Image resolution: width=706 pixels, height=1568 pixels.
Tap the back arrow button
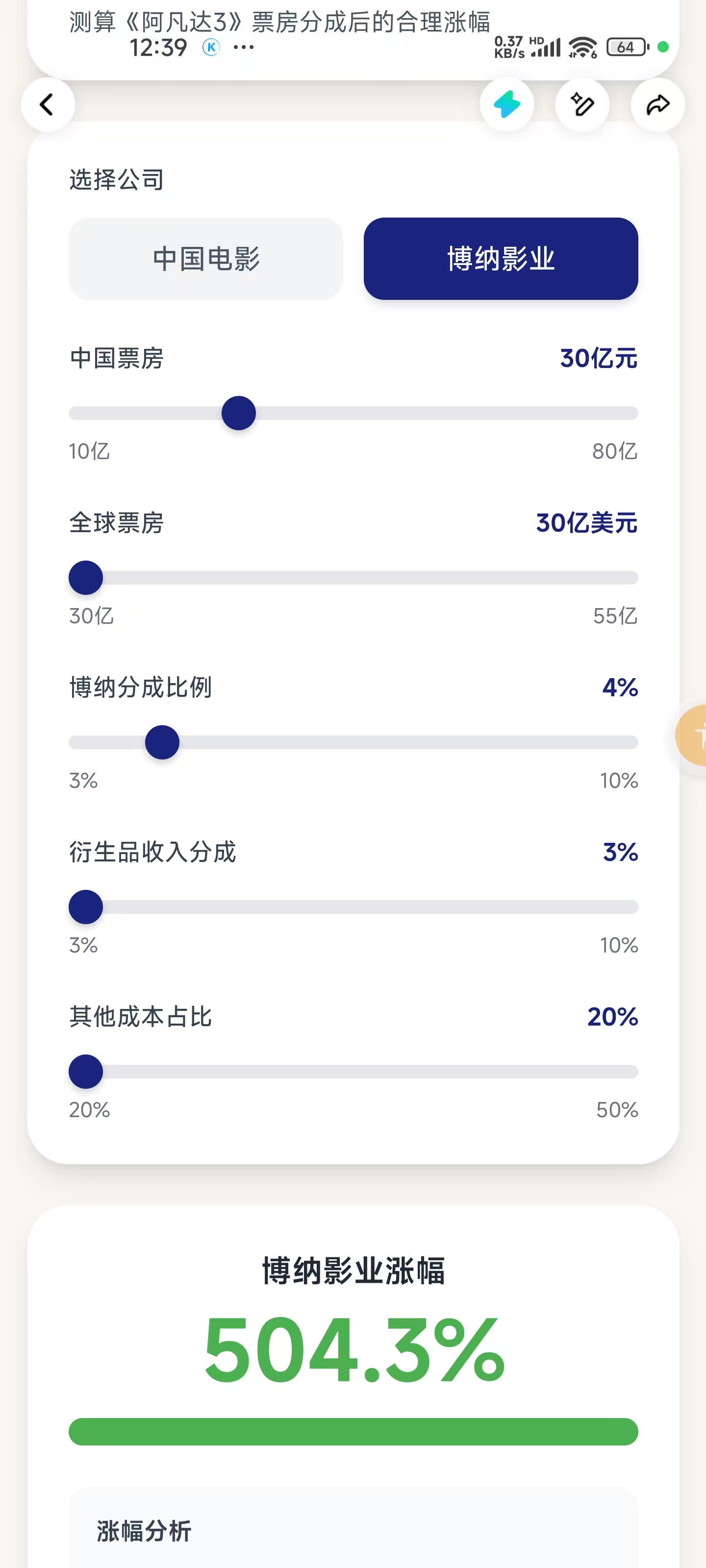[48, 105]
